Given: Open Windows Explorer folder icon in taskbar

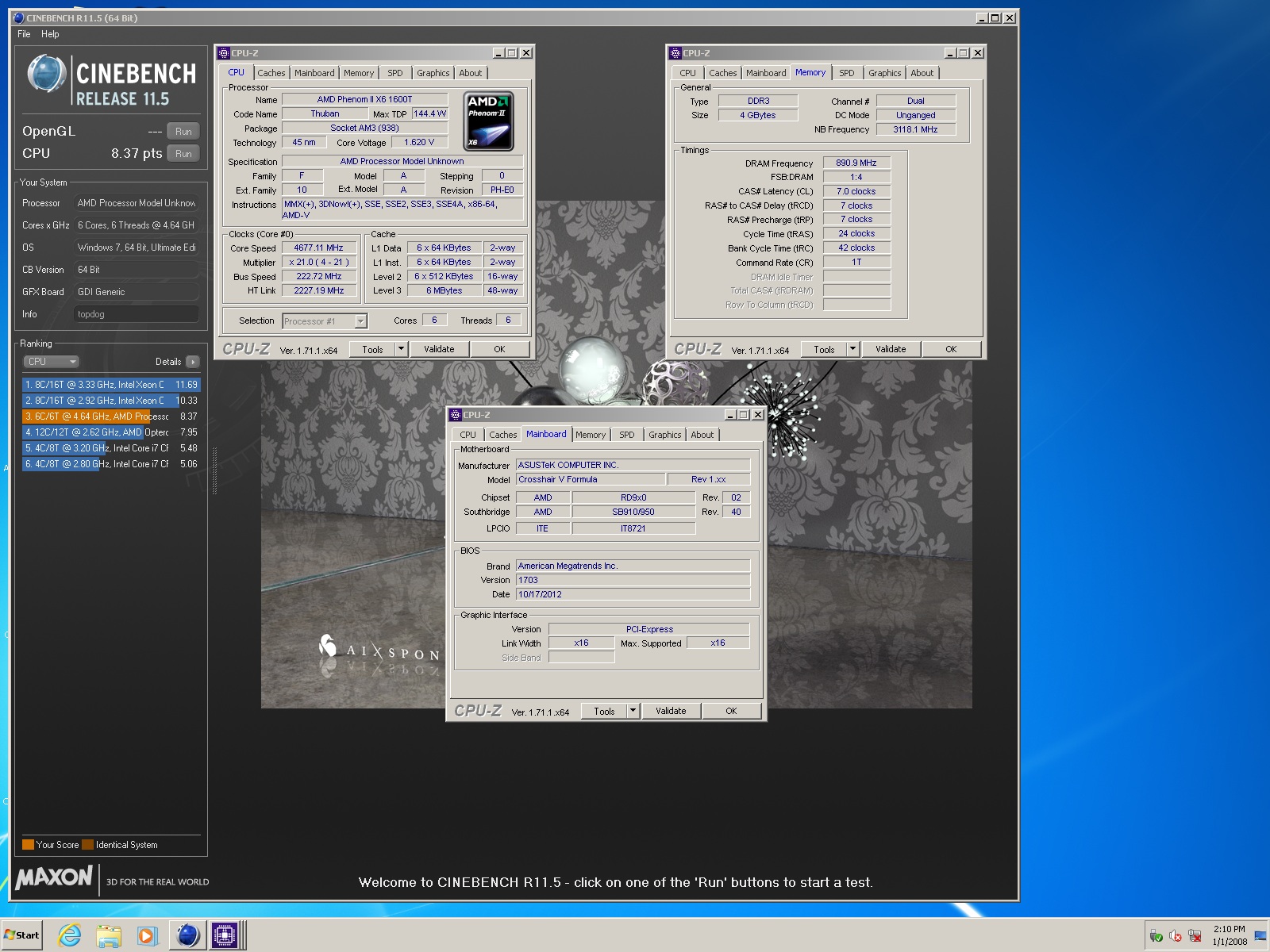Looking at the screenshot, I should tap(109, 935).
